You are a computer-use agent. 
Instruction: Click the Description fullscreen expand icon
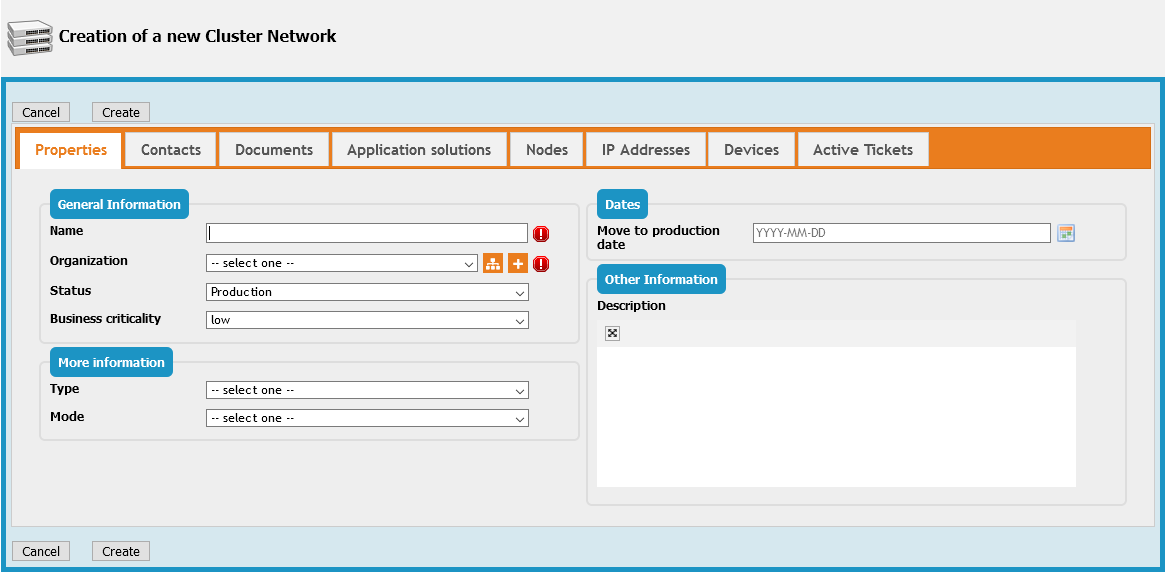(613, 333)
